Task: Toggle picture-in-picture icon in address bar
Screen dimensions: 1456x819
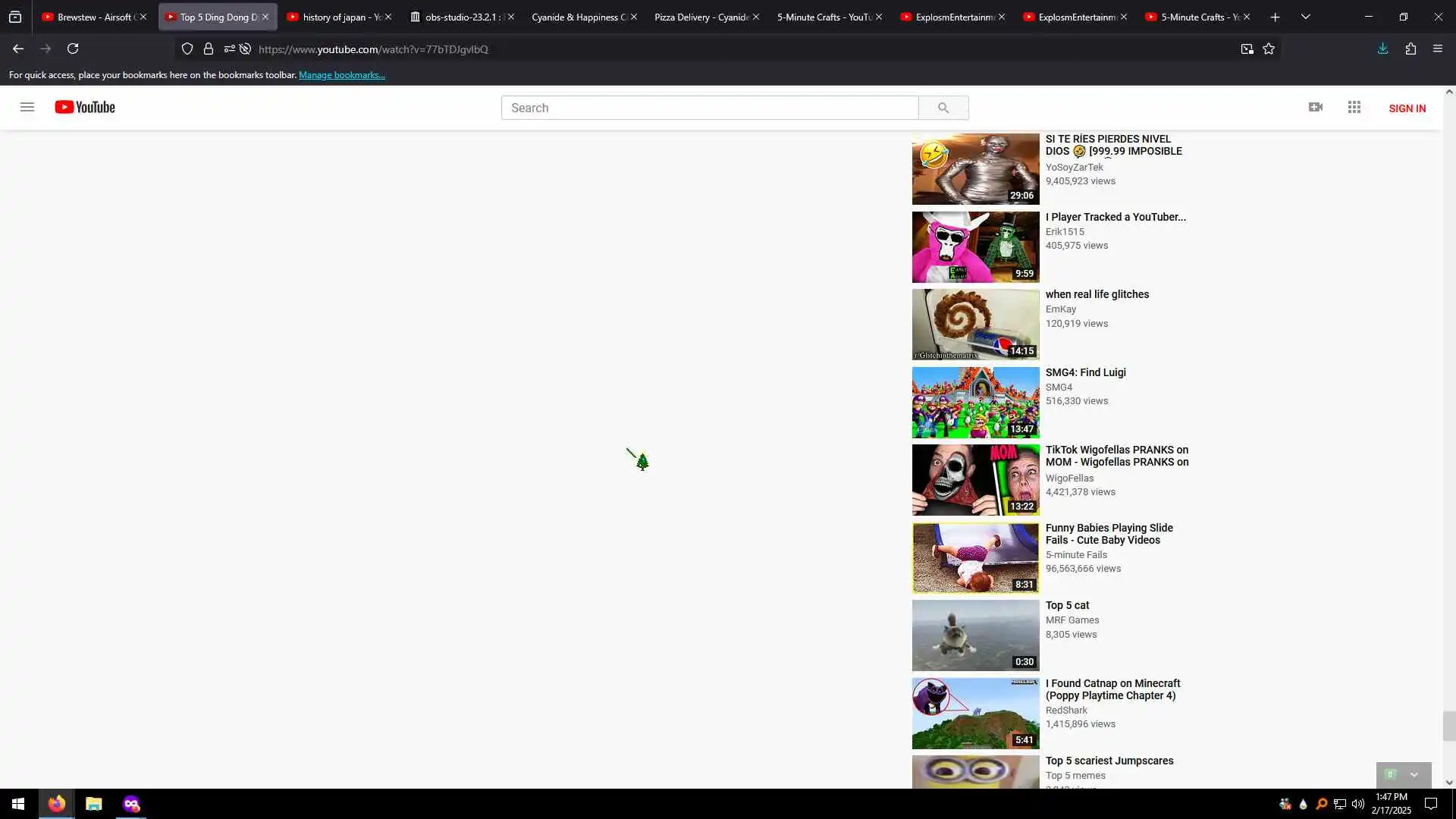Action: coord(1247,49)
